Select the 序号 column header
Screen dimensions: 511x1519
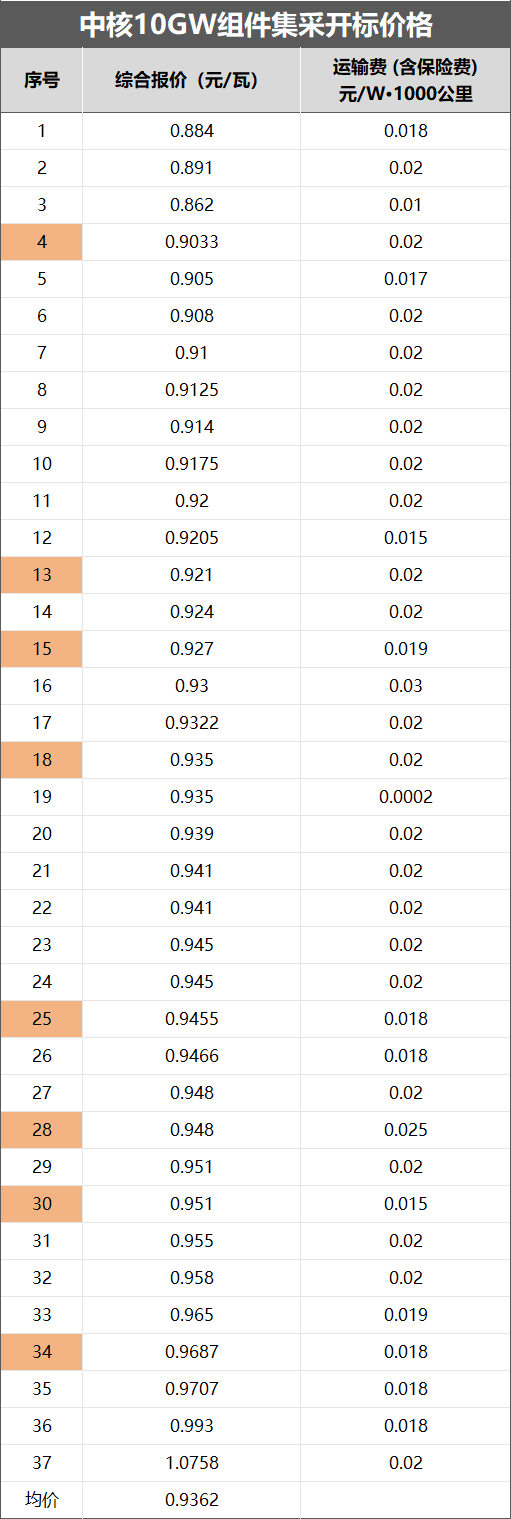[x=41, y=80]
